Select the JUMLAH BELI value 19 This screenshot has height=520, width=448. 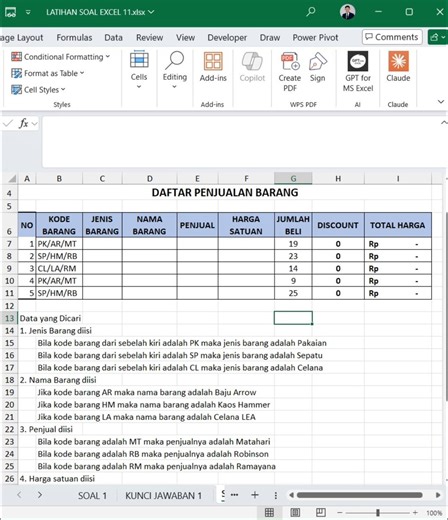pos(293,244)
